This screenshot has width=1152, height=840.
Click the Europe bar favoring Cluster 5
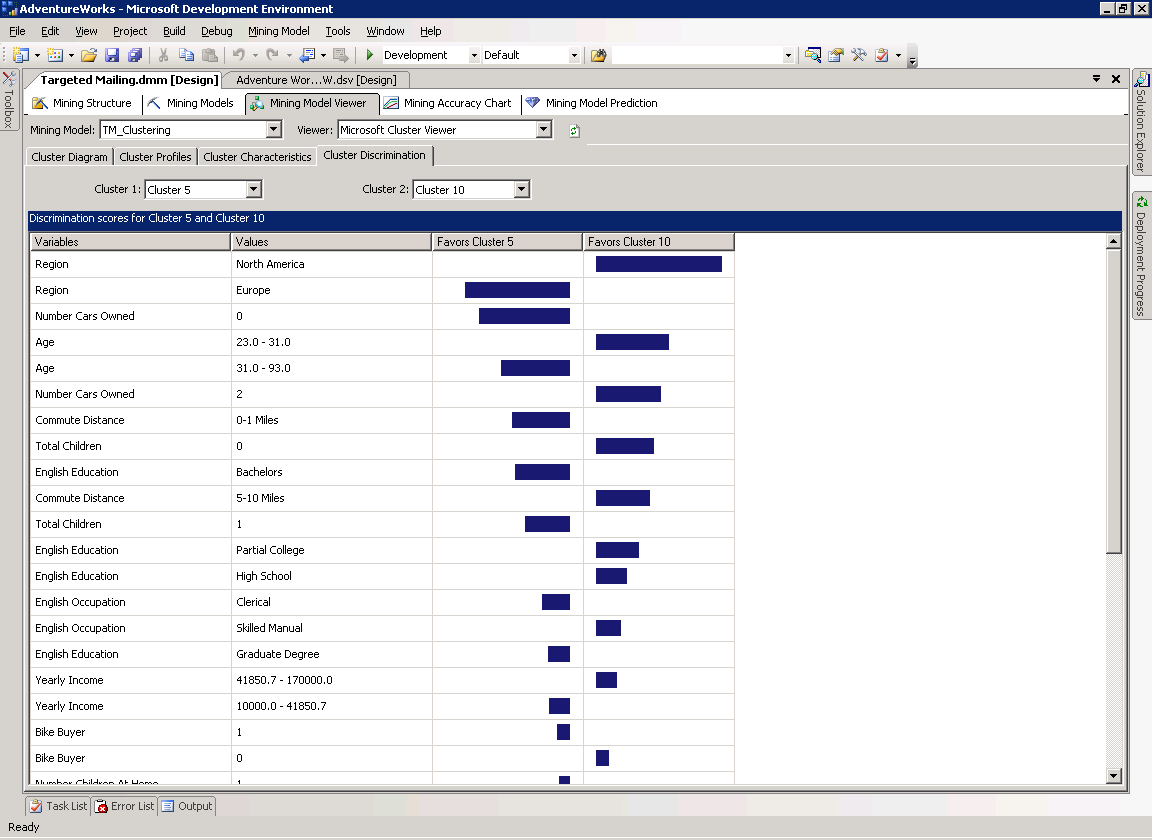tap(517, 290)
